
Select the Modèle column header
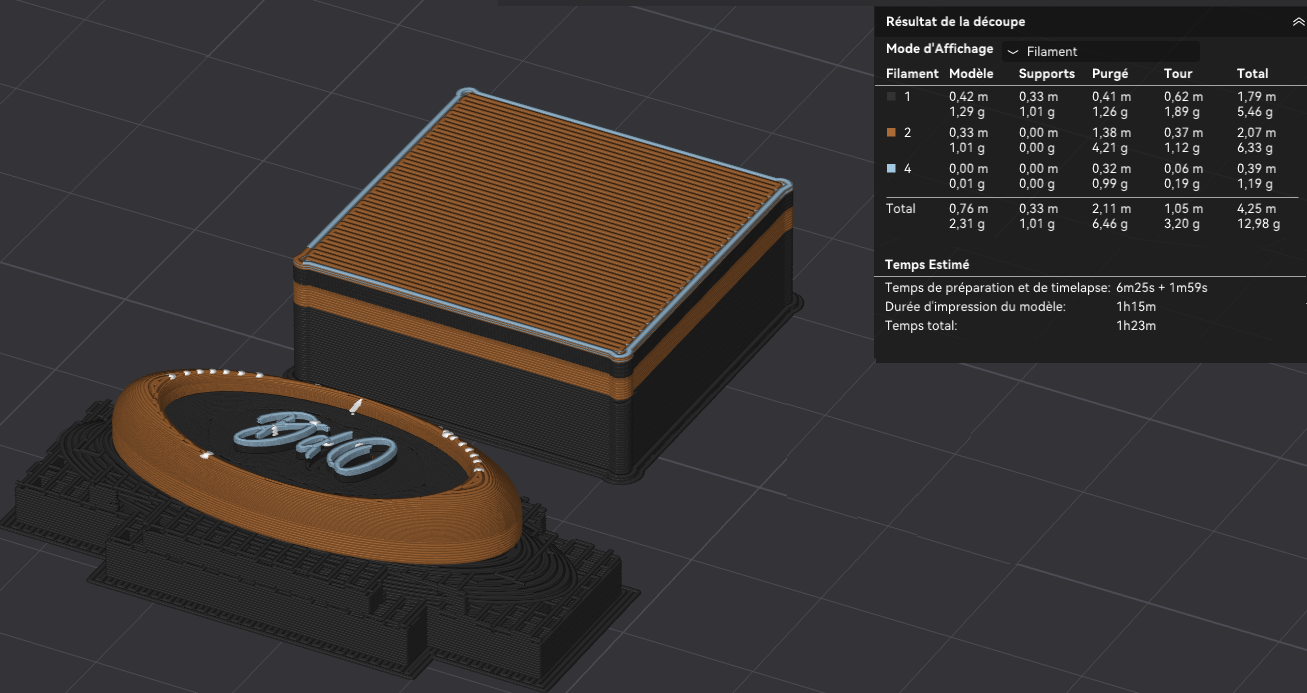coord(971,73)
